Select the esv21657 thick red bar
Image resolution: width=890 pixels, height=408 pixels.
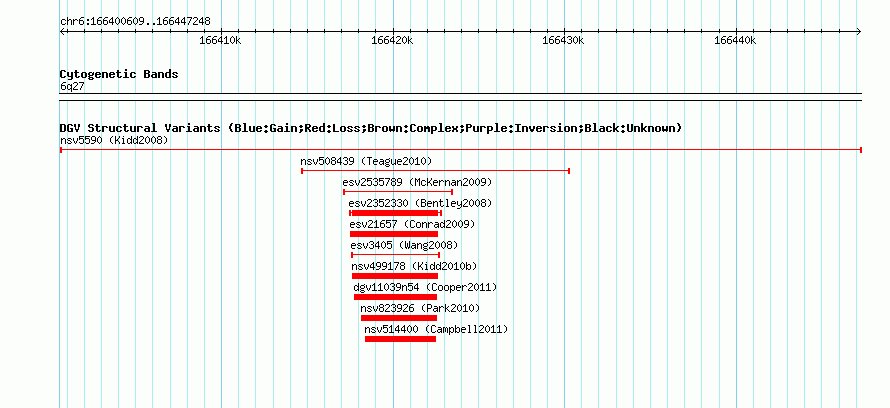(x=394, y=234)
